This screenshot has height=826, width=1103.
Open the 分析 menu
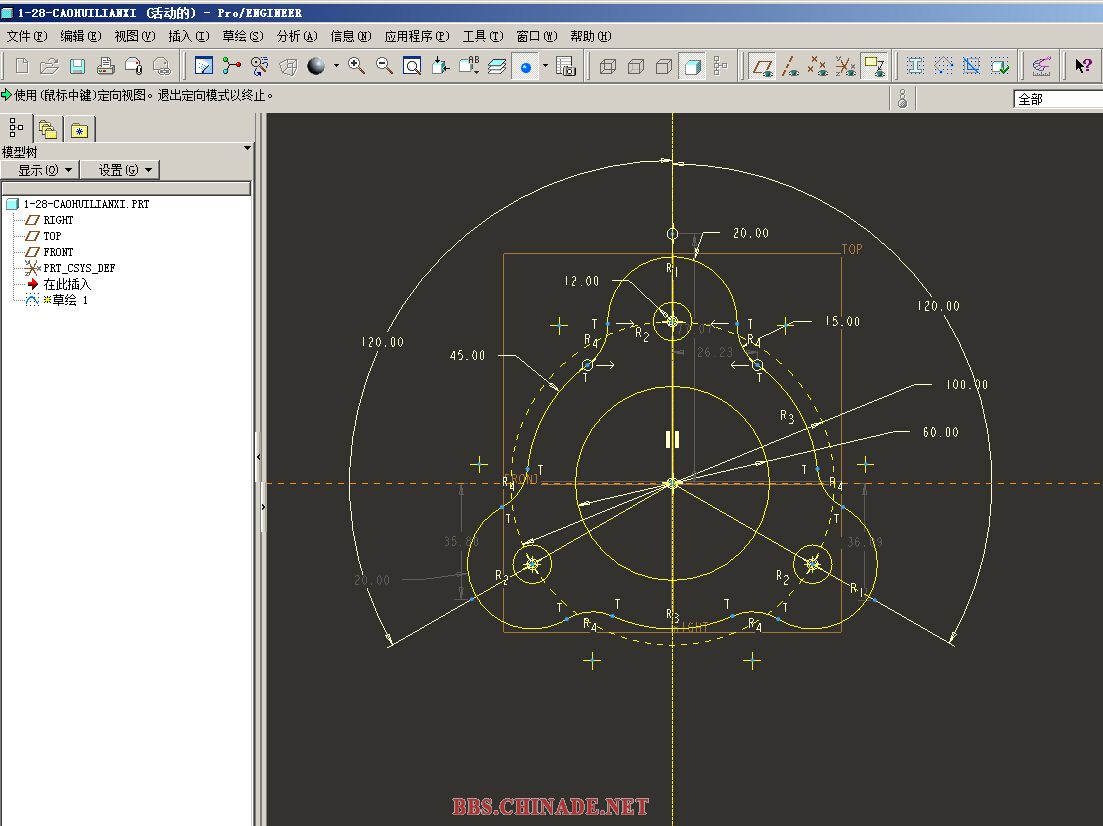pyautogui.click(x=296, y=36)
